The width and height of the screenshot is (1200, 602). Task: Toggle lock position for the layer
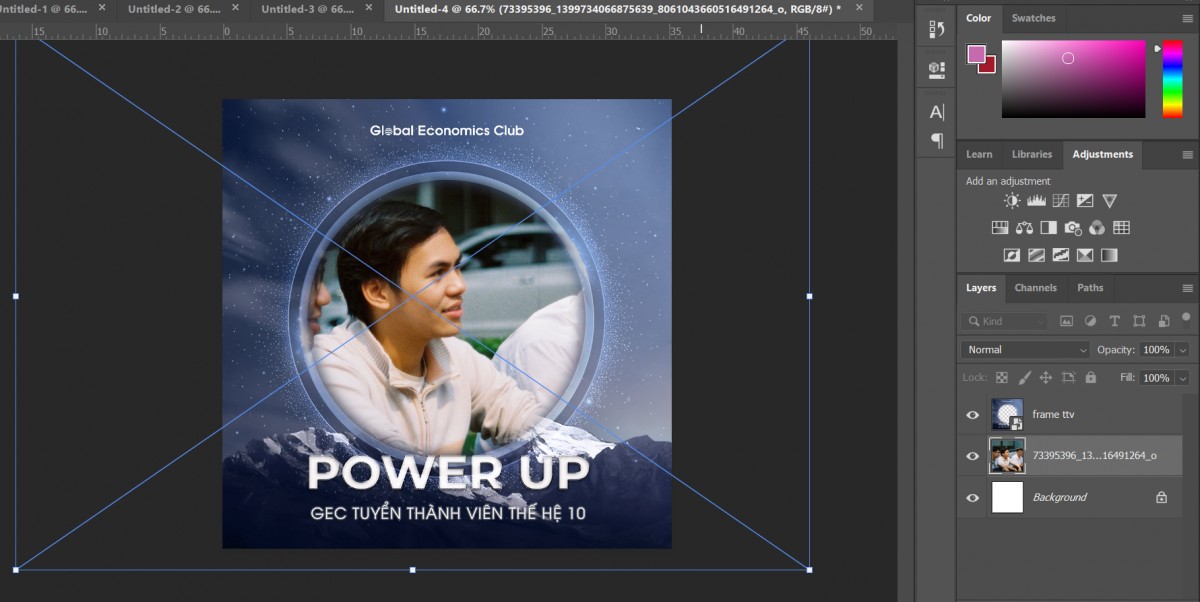(x=1046, y=378)
